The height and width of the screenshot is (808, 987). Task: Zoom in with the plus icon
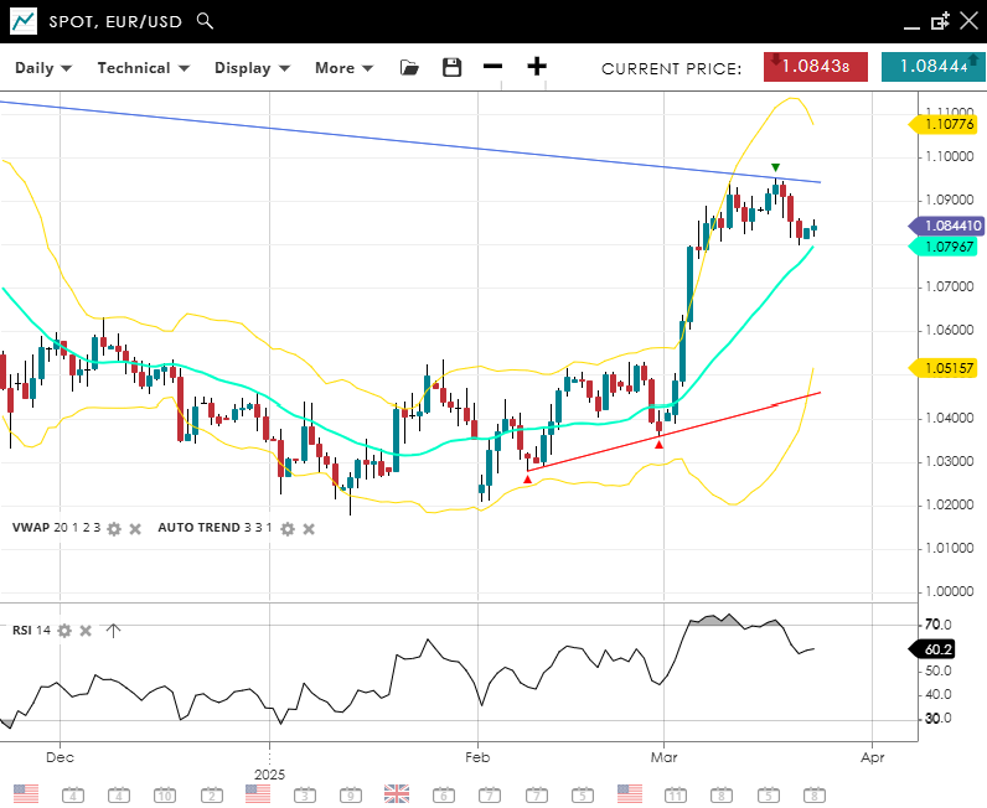coord(537,67)
